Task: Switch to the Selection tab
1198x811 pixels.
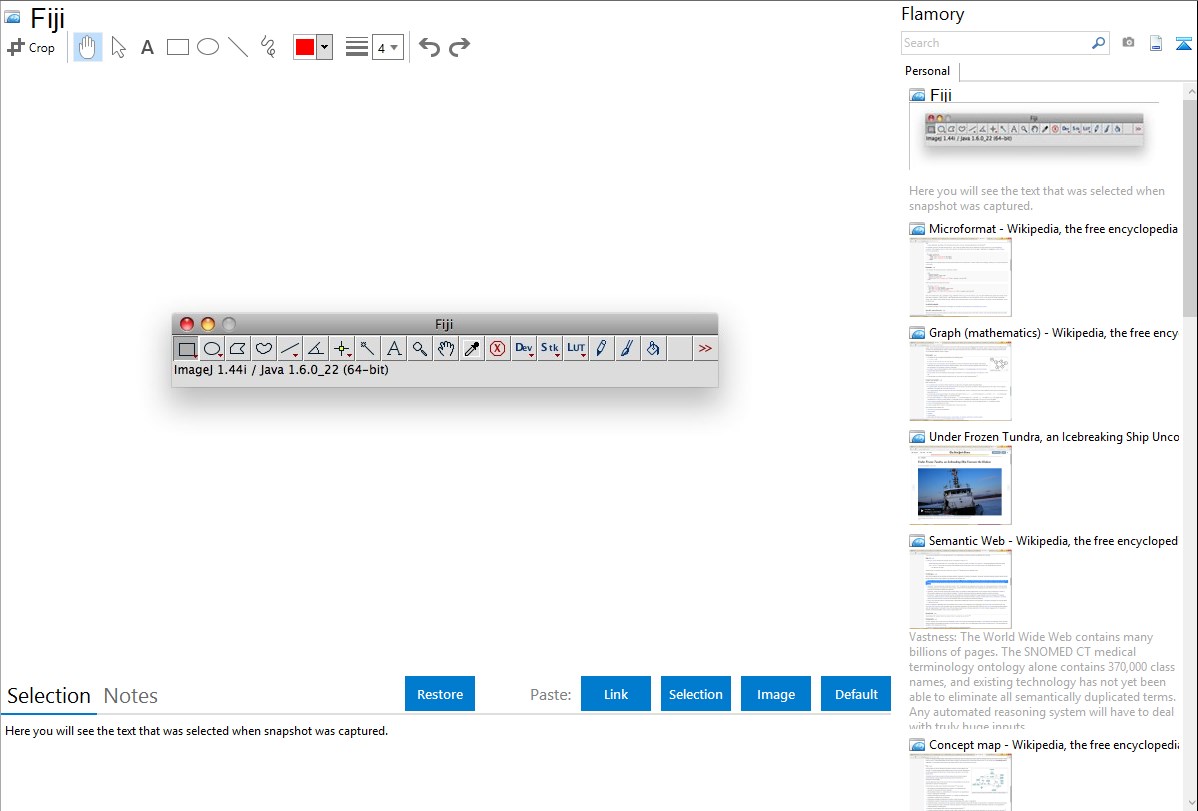Action: [48, 696]
